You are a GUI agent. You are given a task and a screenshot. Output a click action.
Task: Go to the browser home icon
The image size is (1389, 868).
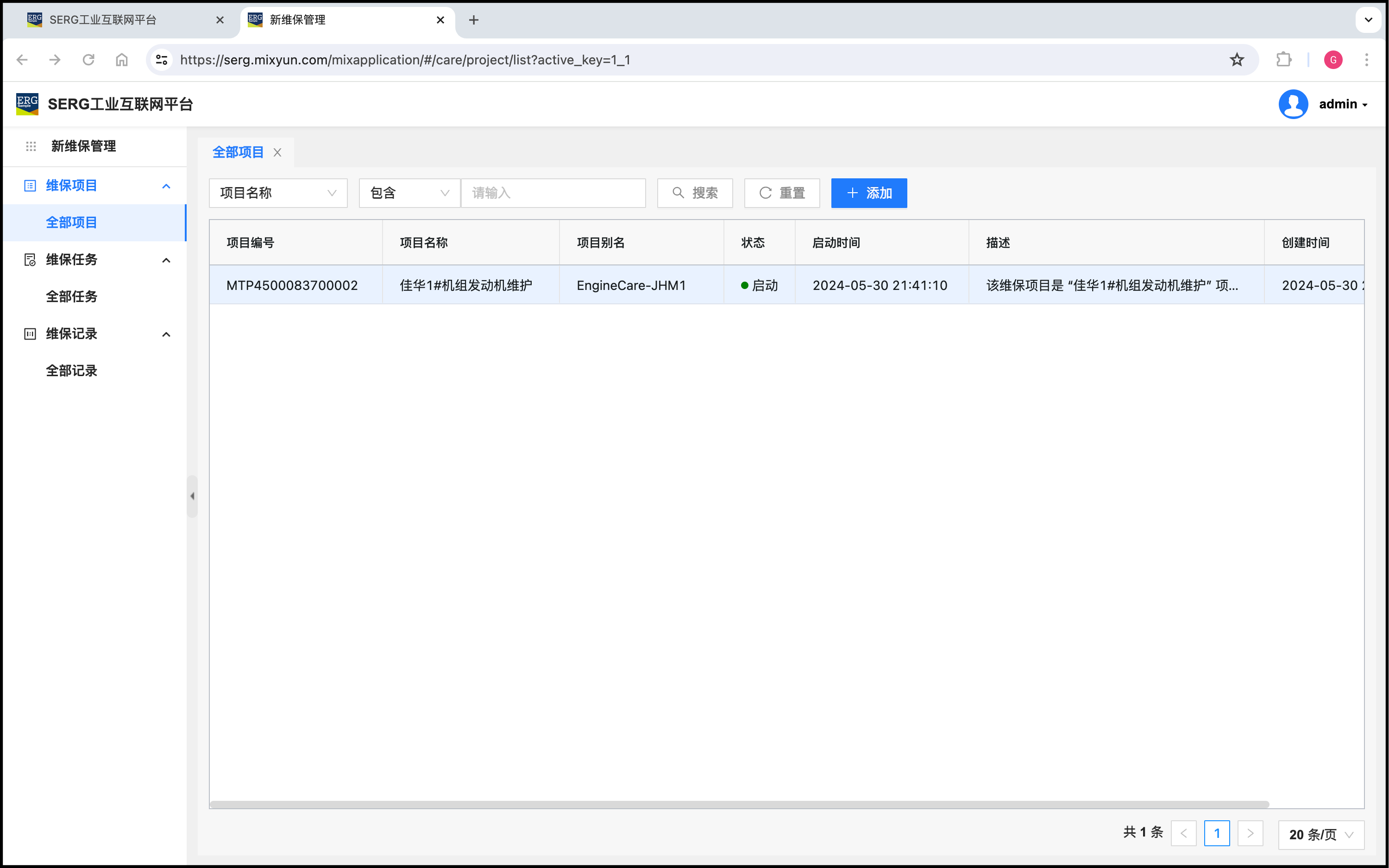tap(122, 60)
